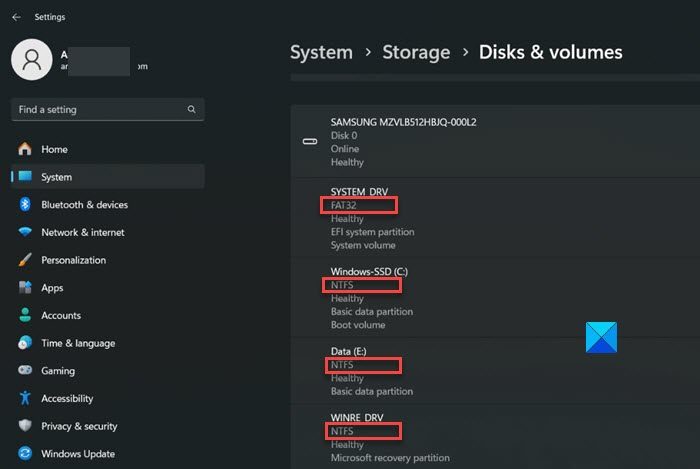Click the Settings window title
Screen dimensions: 700x469
coord(50,17)
